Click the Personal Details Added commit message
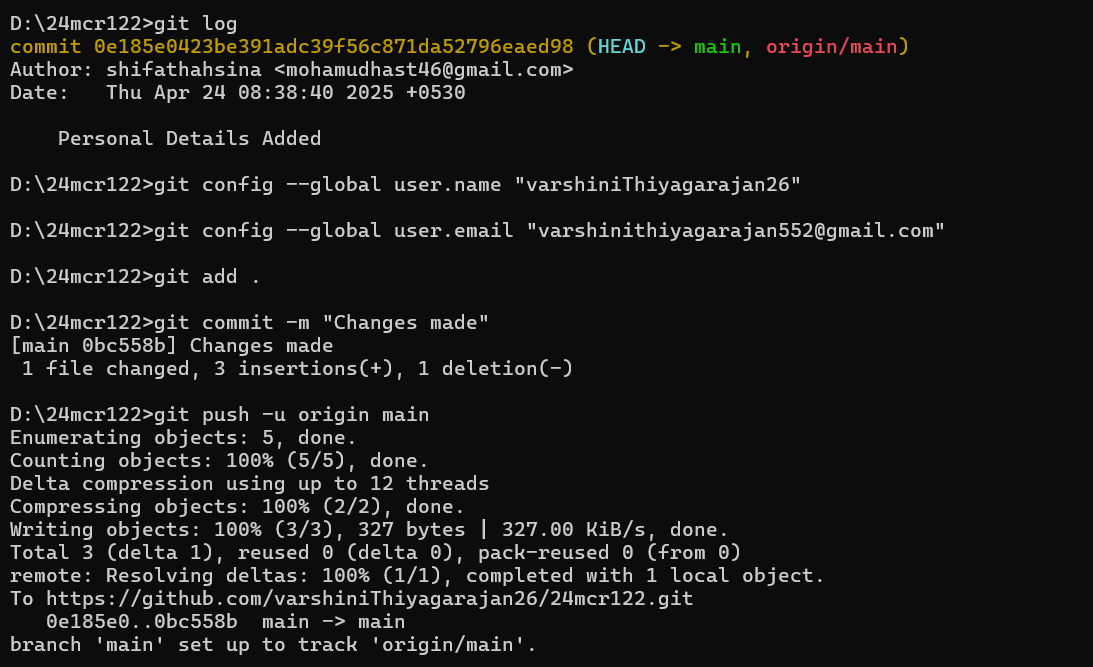This screenshot has height=667, width=1093. (190, 139)
